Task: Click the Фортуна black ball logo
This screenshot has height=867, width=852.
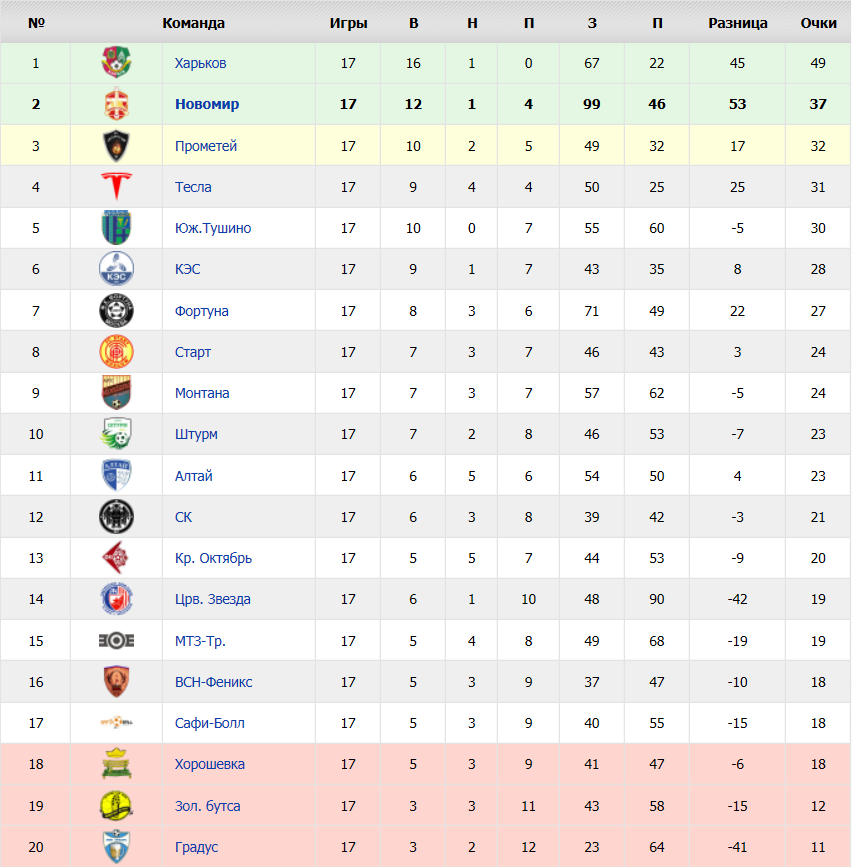Action: (x=116, y=310)
